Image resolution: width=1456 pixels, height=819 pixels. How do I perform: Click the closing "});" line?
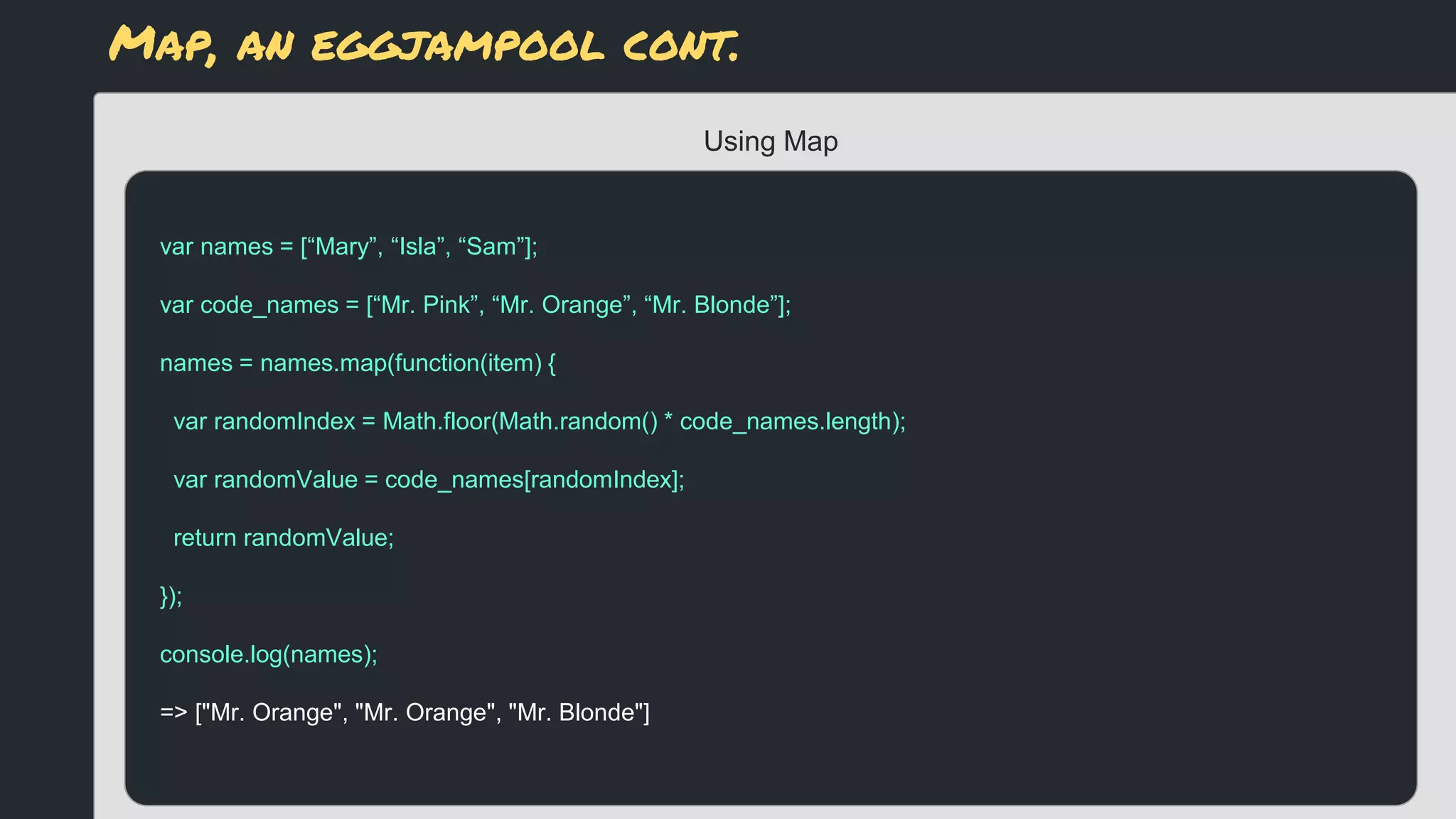pos(171,596)
